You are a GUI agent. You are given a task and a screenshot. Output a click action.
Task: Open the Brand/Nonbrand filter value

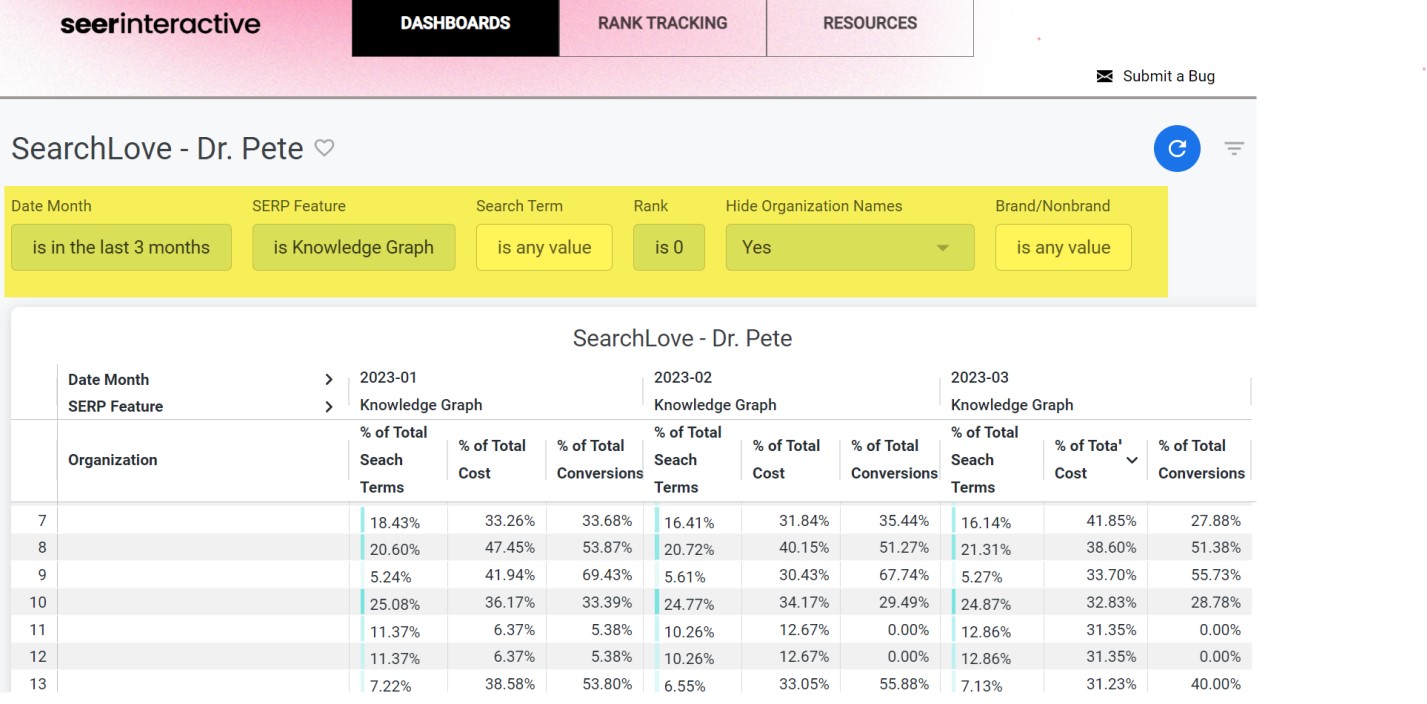(x=1063, y=247)
